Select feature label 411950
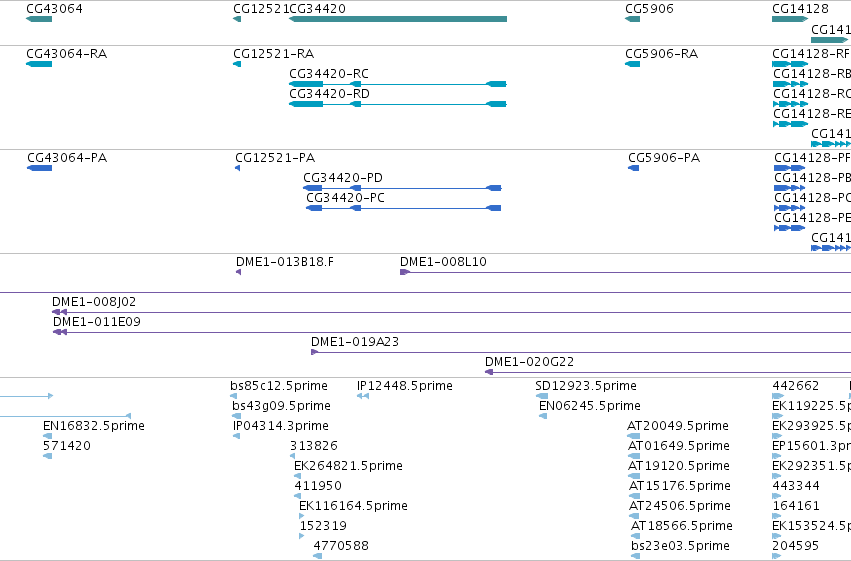 (x=318, y=487)
